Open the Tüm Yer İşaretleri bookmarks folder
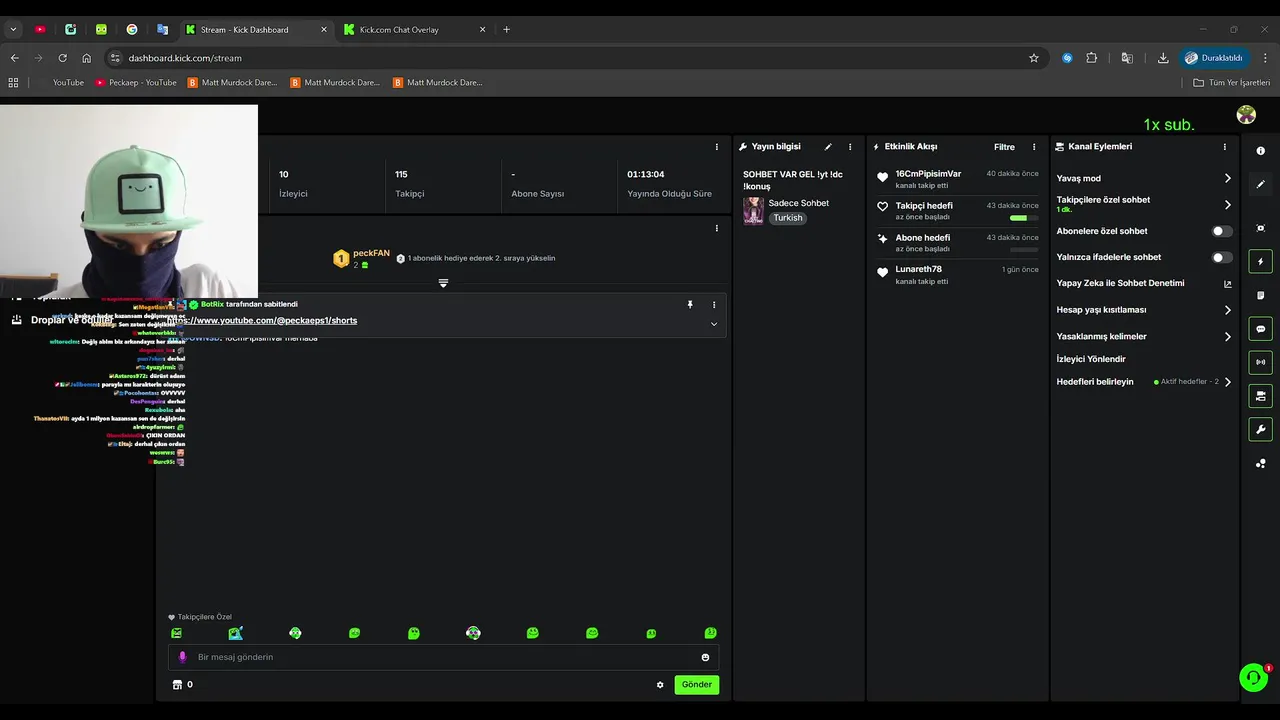This screenshot has width=1280, height=720. [1232, 83]
